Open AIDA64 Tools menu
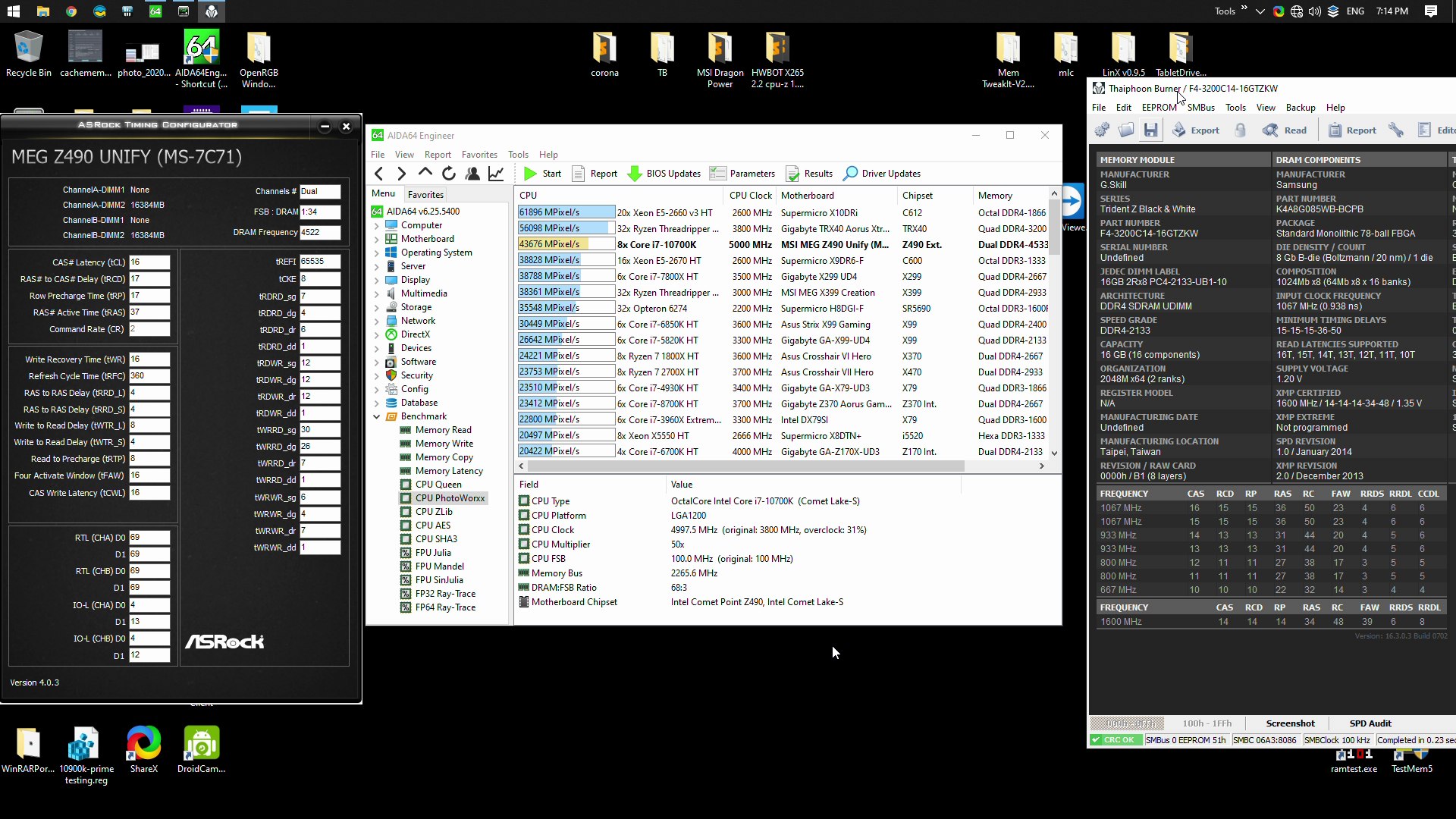1456x819 pixels. [518, 155]
